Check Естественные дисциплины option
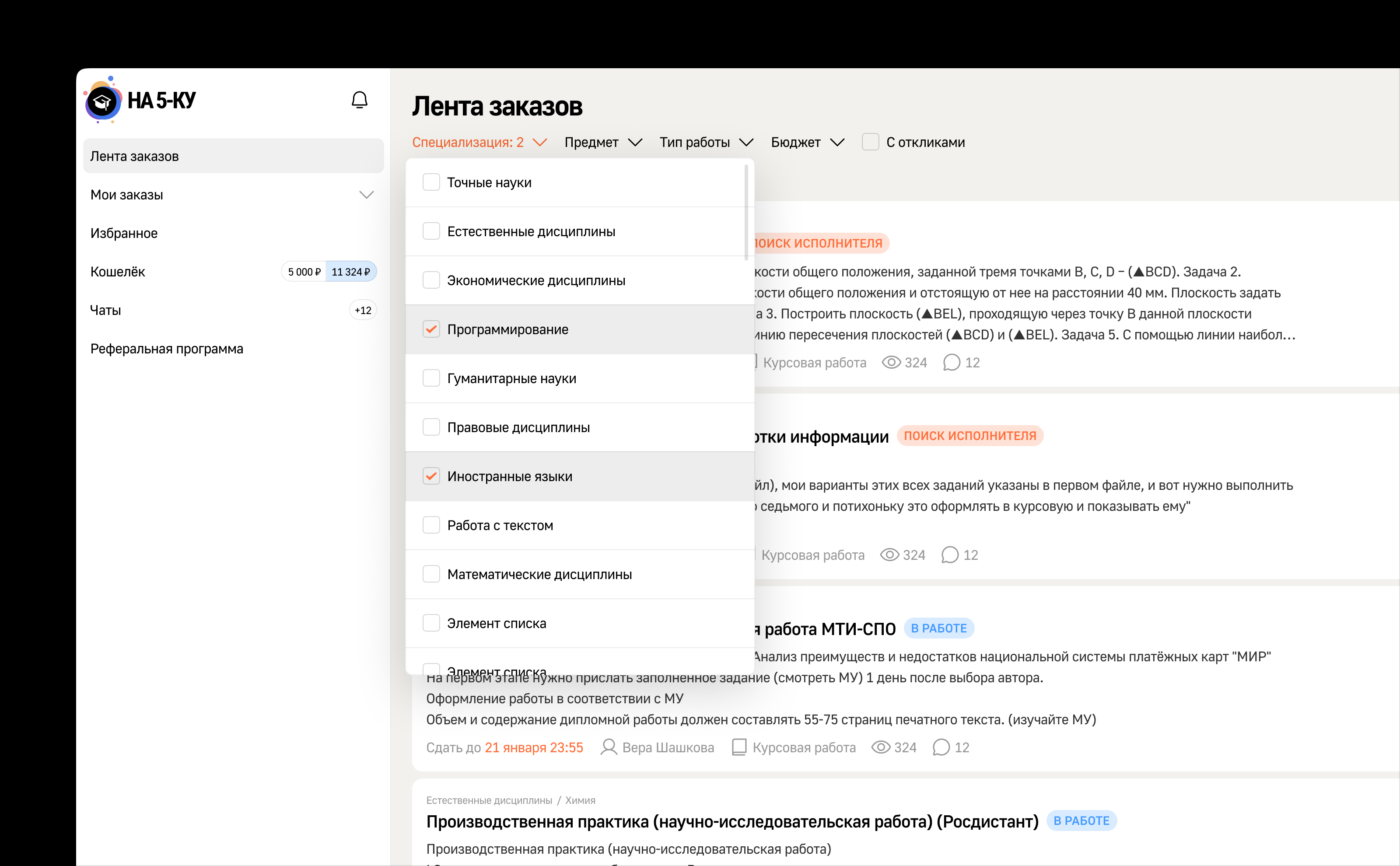 [x=431, y=231]
